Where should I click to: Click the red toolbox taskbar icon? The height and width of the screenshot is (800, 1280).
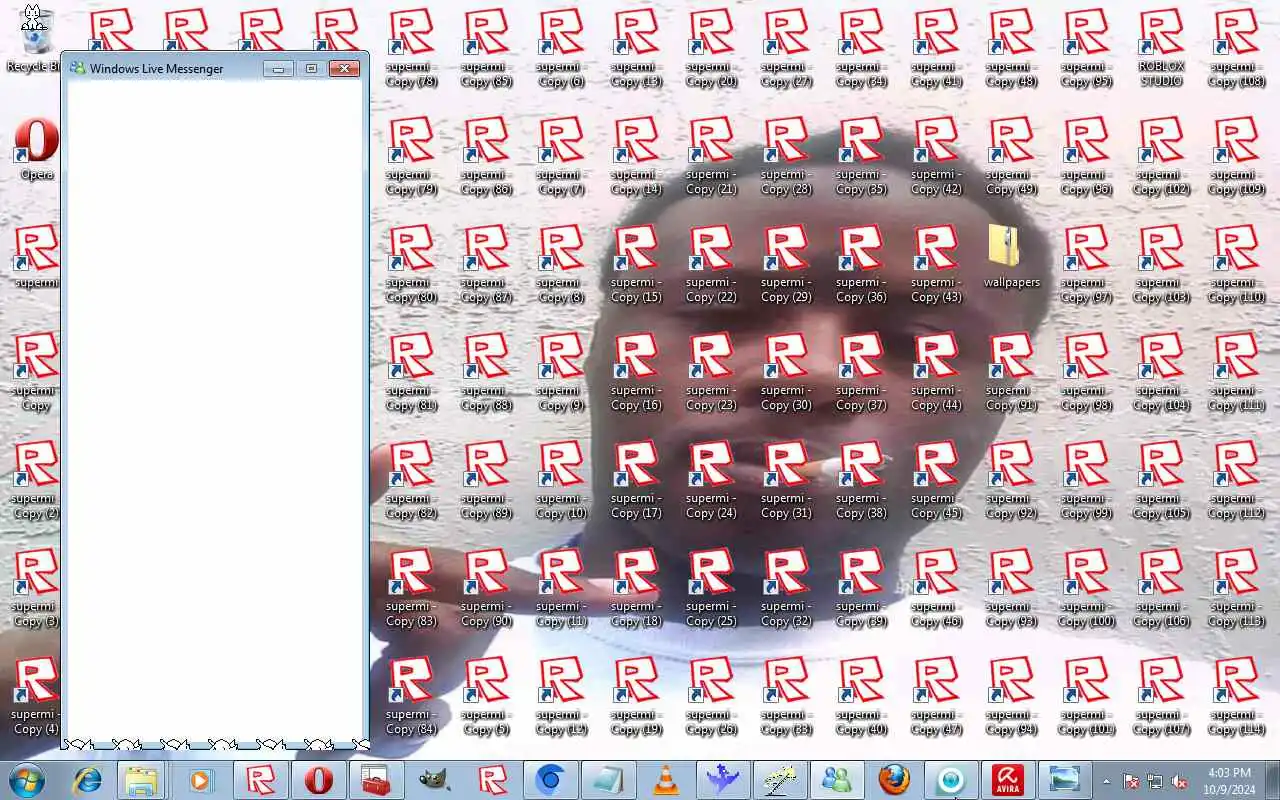tap(376, 780)
